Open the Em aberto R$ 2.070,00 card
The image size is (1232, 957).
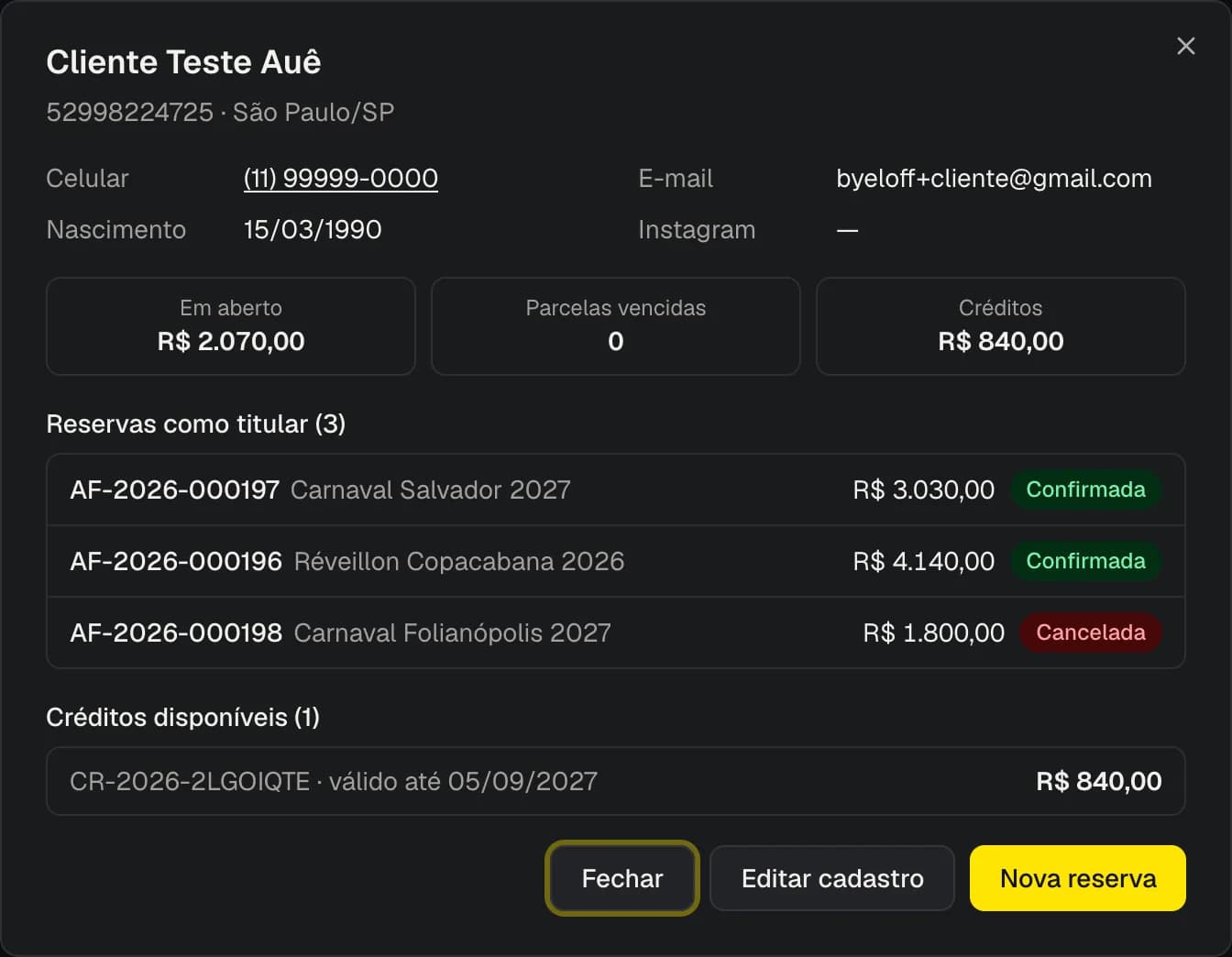point(231,326)
